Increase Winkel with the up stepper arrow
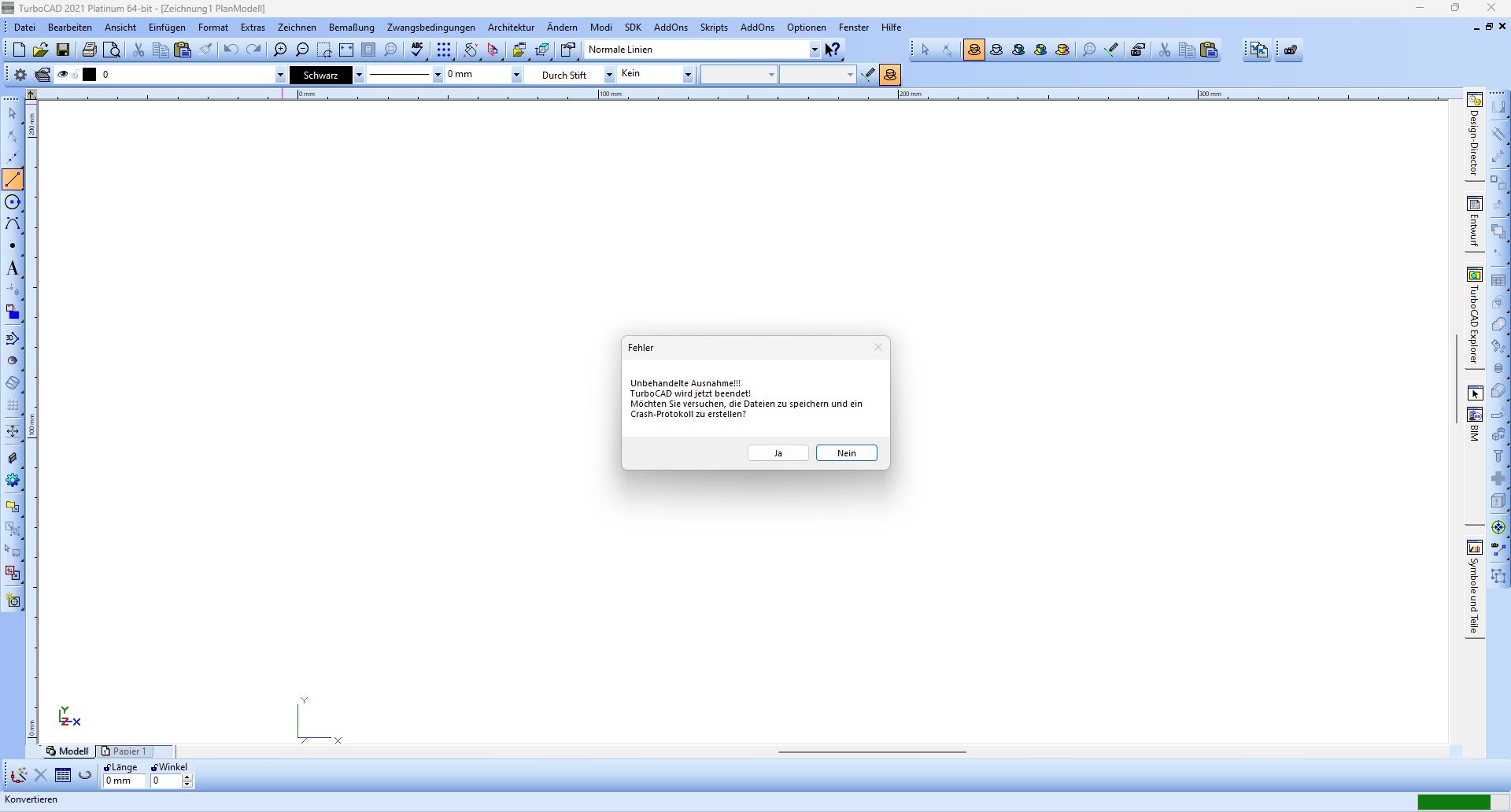1511x812 pixels. pyautogui.click(x=187, y=777)
